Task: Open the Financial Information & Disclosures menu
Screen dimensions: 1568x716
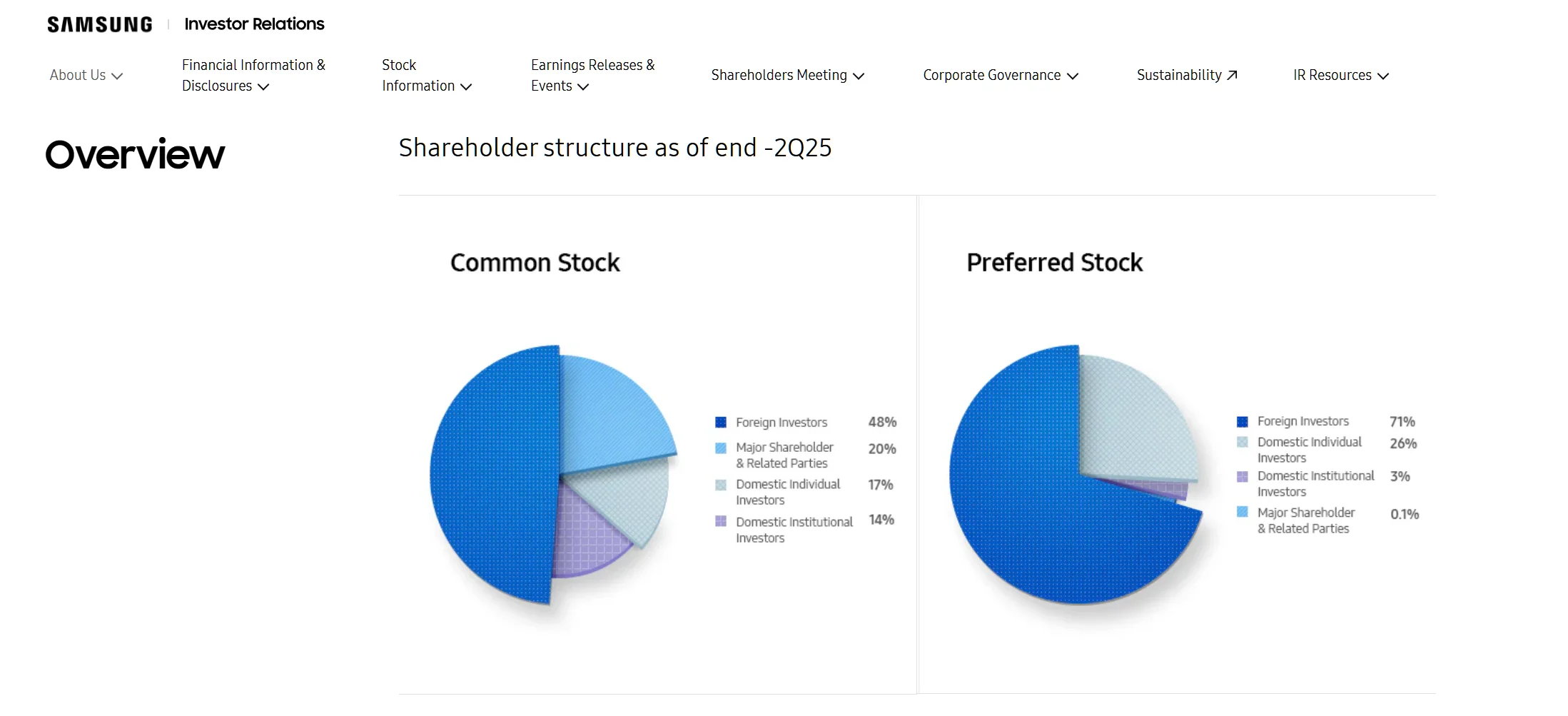Action: coord(253,75)
